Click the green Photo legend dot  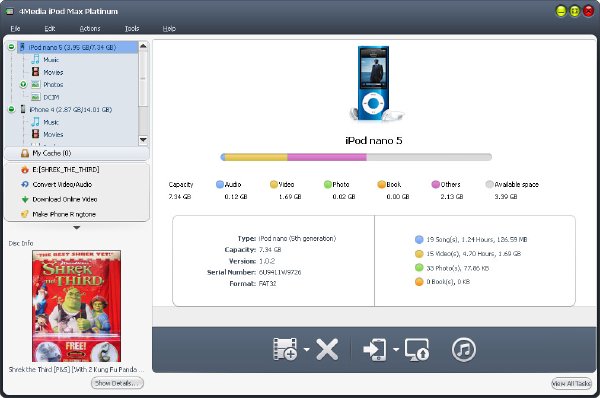click(x=328, y=184)
